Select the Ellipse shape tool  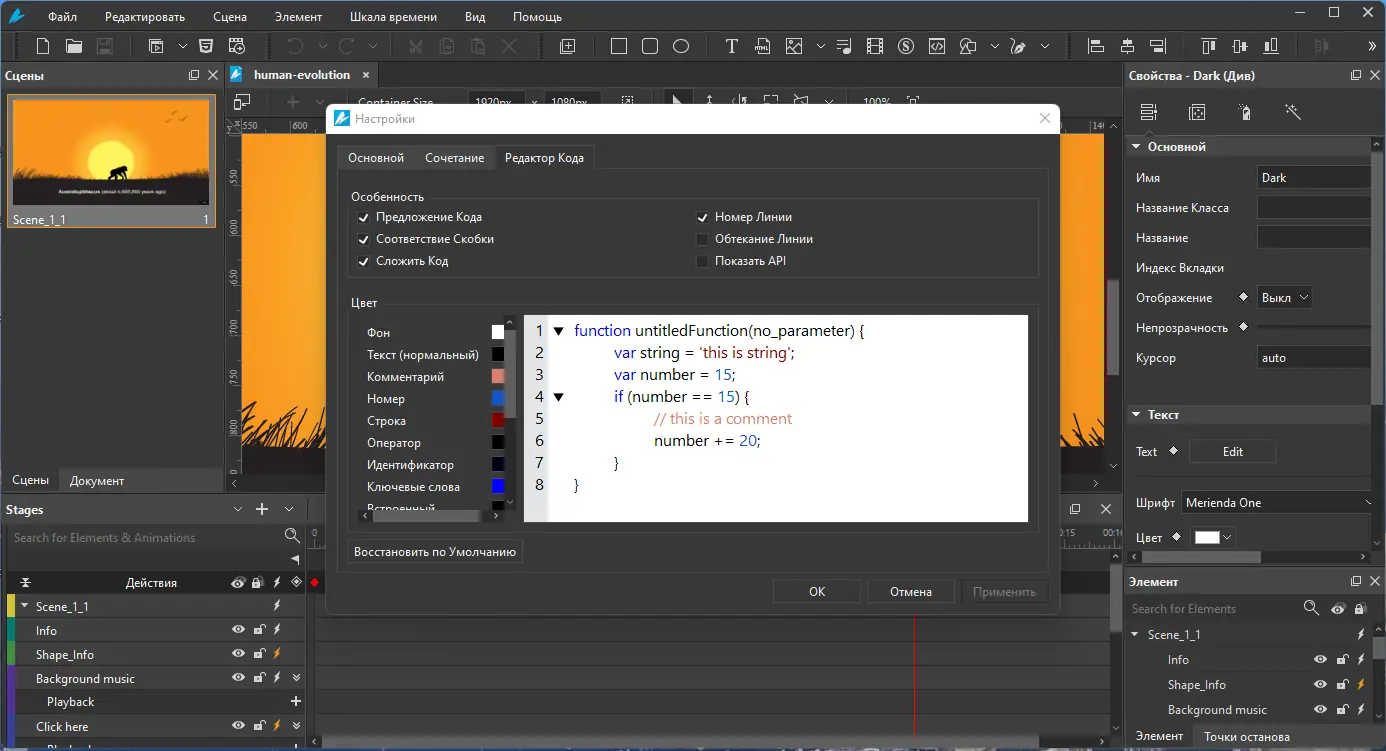pos(681,46)
